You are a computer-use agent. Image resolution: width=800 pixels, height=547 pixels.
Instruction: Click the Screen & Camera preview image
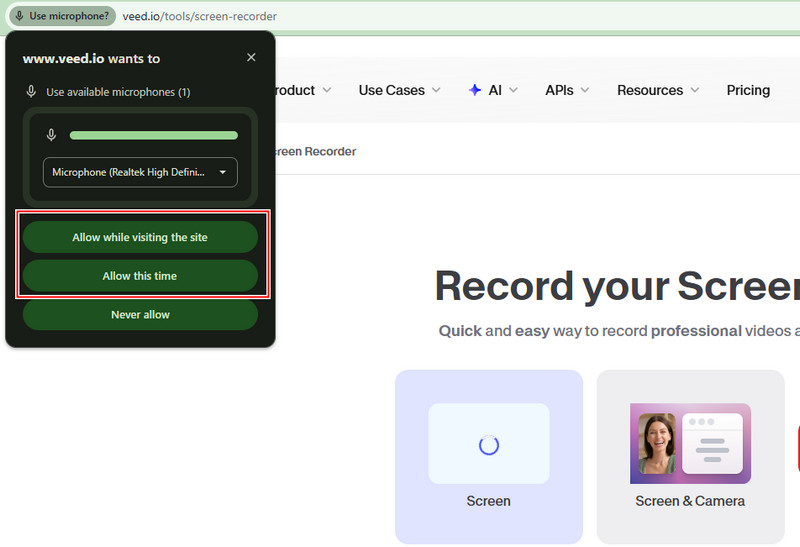click(690, 443)
